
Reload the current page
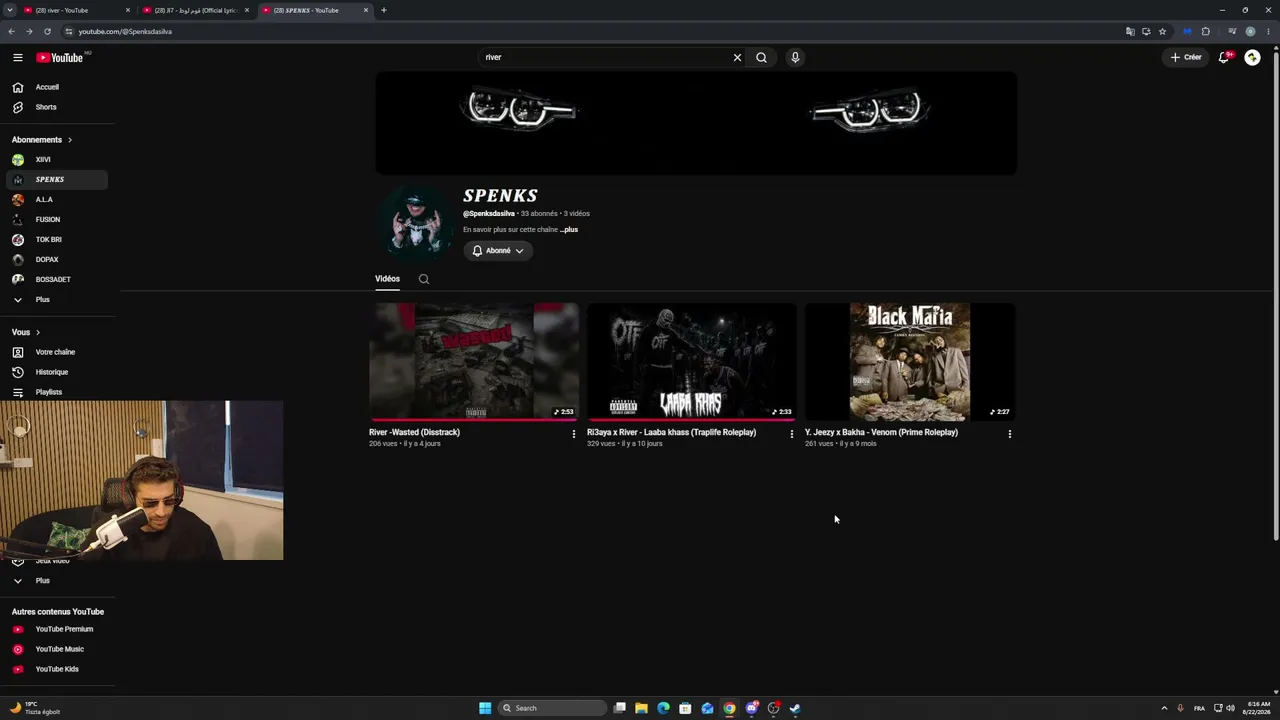click(47, 31)
